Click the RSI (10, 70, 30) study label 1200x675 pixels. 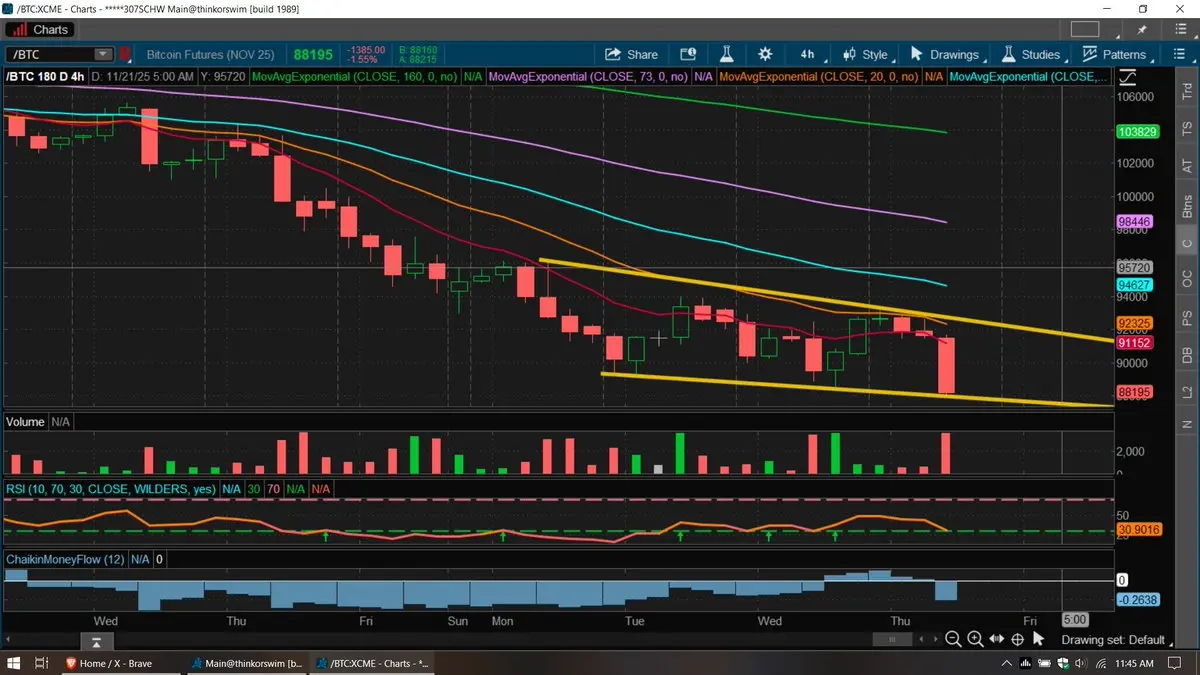click(110, 488)
